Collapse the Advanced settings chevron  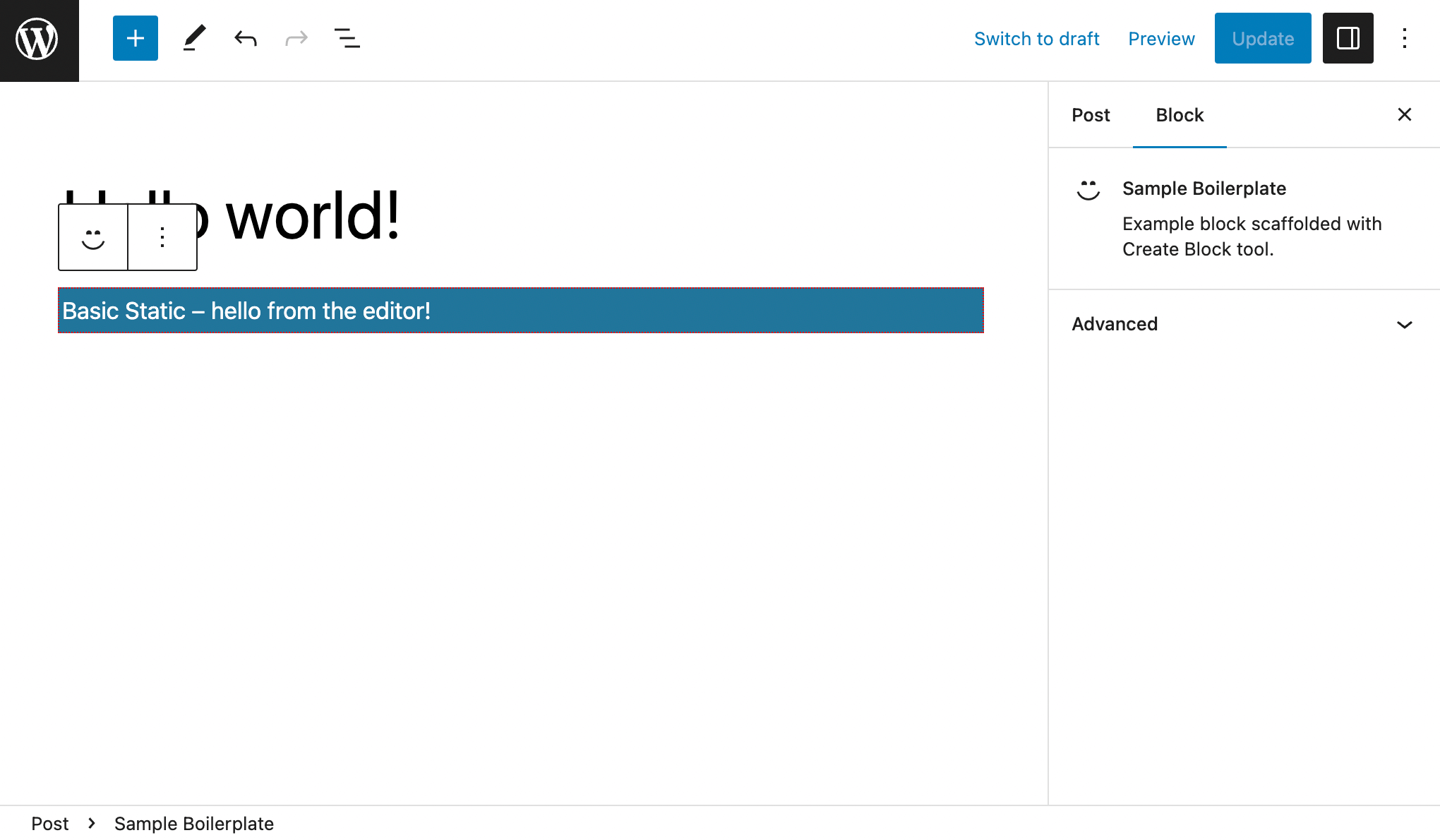coord(1403,324)
